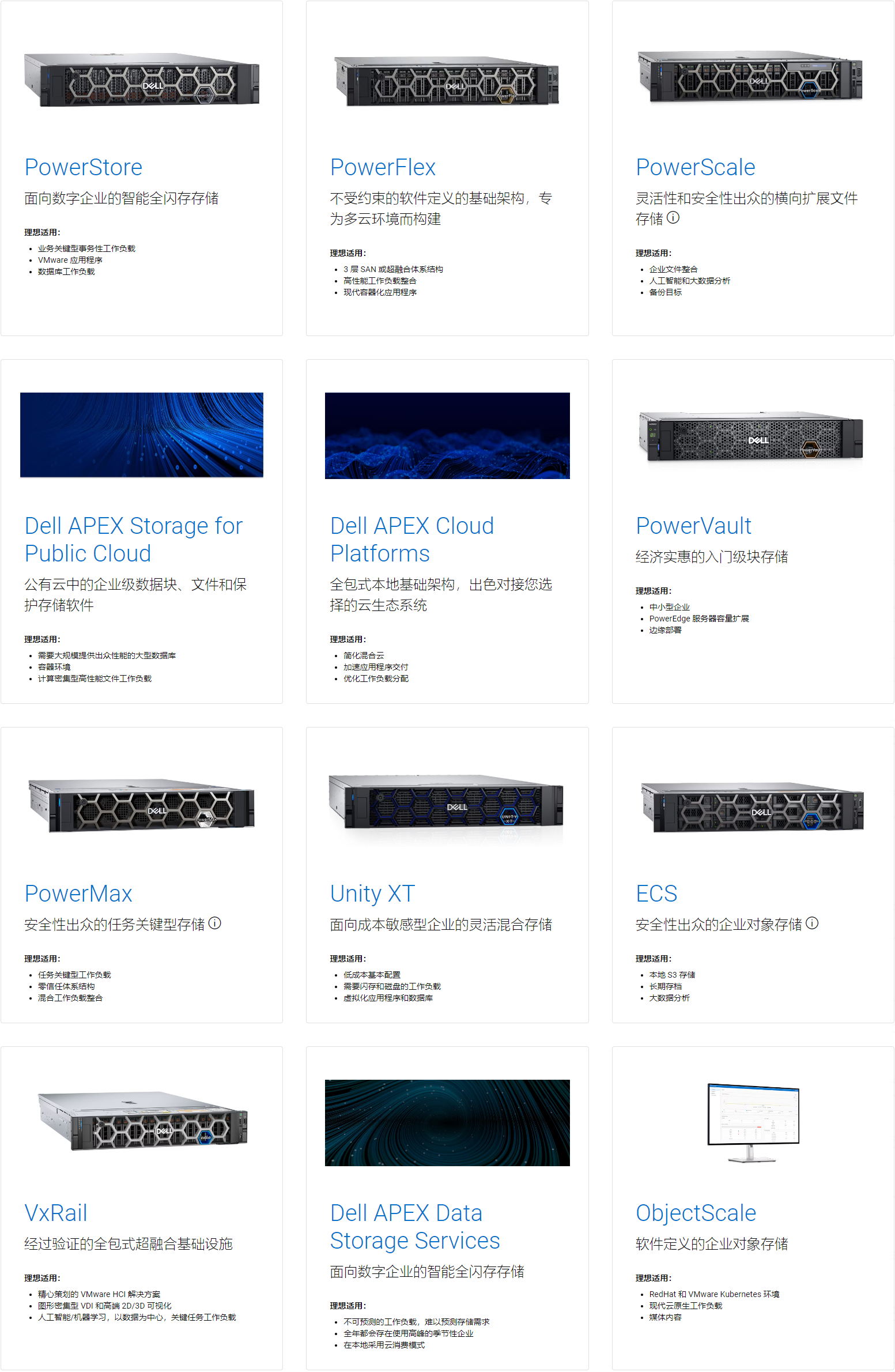This screenshot has height=1372, width=895.
Task: Click the info icon beside ECS description
Action: 812,924
